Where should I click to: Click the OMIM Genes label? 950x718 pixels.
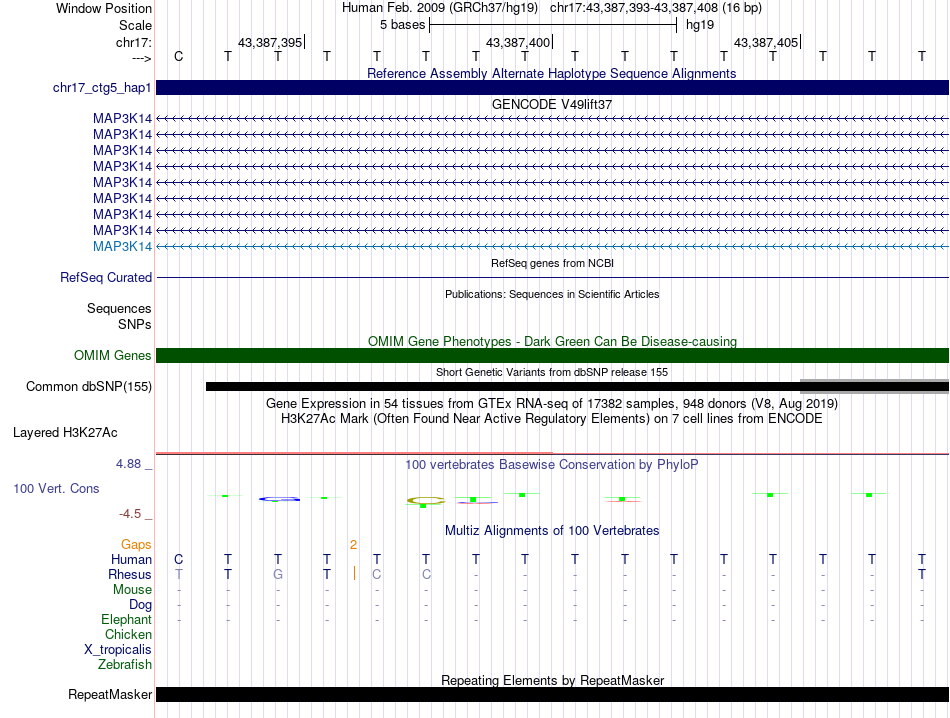(x=112, y=356)
